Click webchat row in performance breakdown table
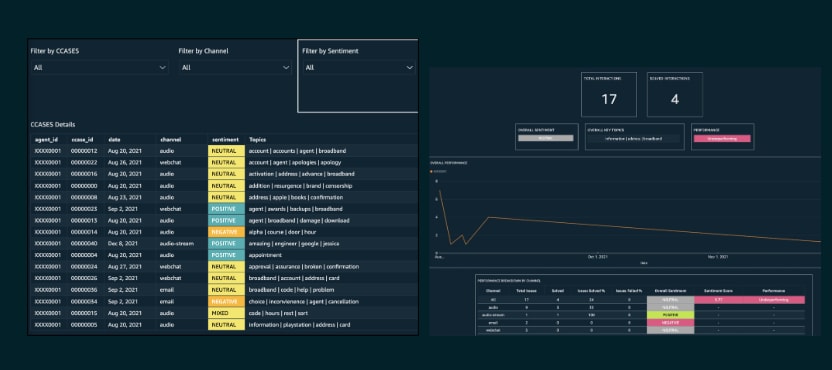 642,330
